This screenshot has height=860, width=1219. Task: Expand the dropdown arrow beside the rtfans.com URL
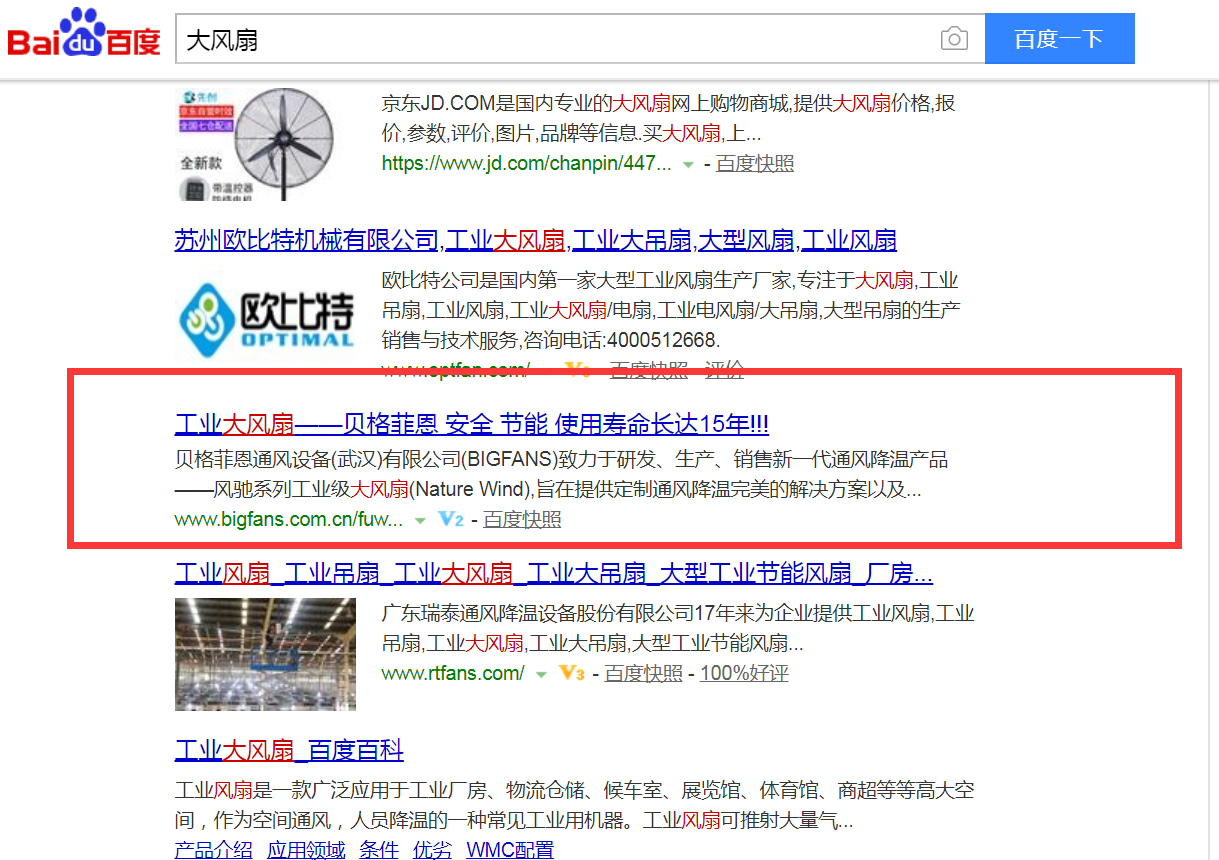[541, 675]
